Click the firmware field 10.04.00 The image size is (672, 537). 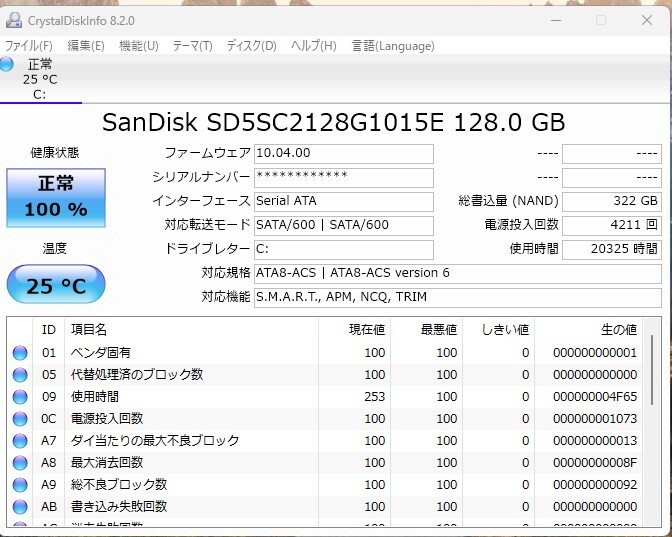[344, 153]
